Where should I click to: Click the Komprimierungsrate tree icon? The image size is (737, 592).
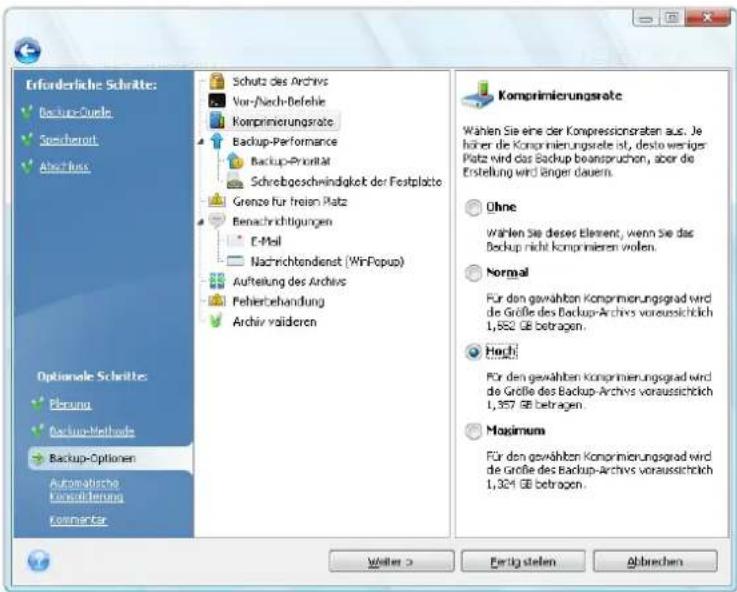[217, 121]
